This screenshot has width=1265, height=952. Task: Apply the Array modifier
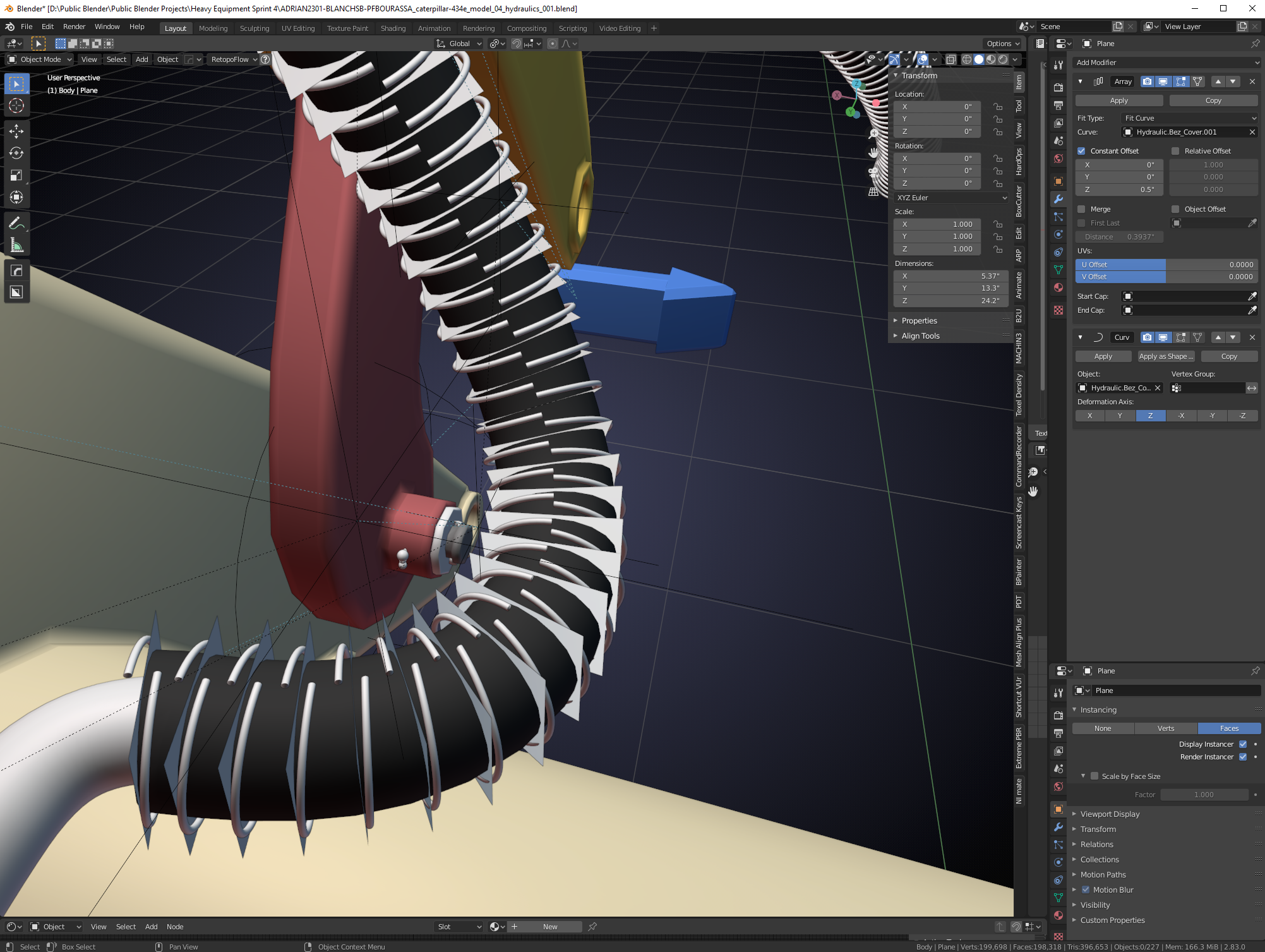tap(1118, 100)
